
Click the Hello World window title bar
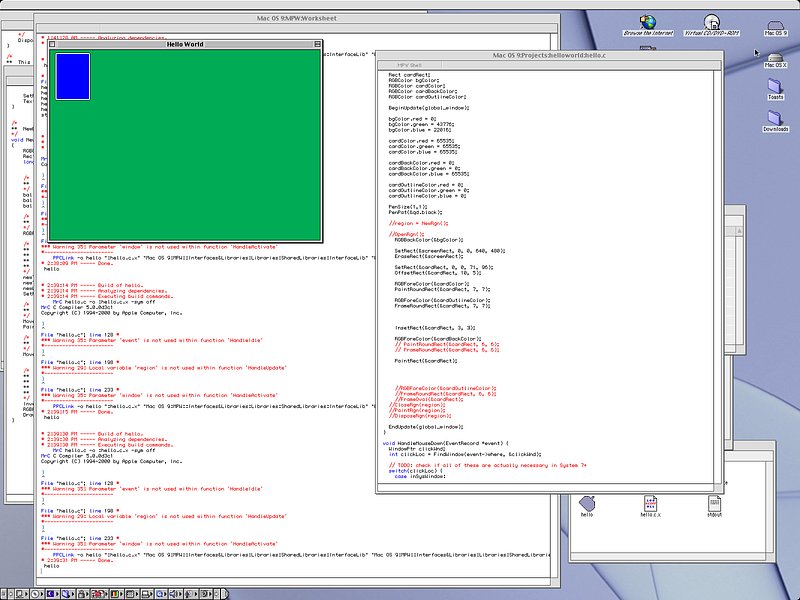click(x=185, y=44)
